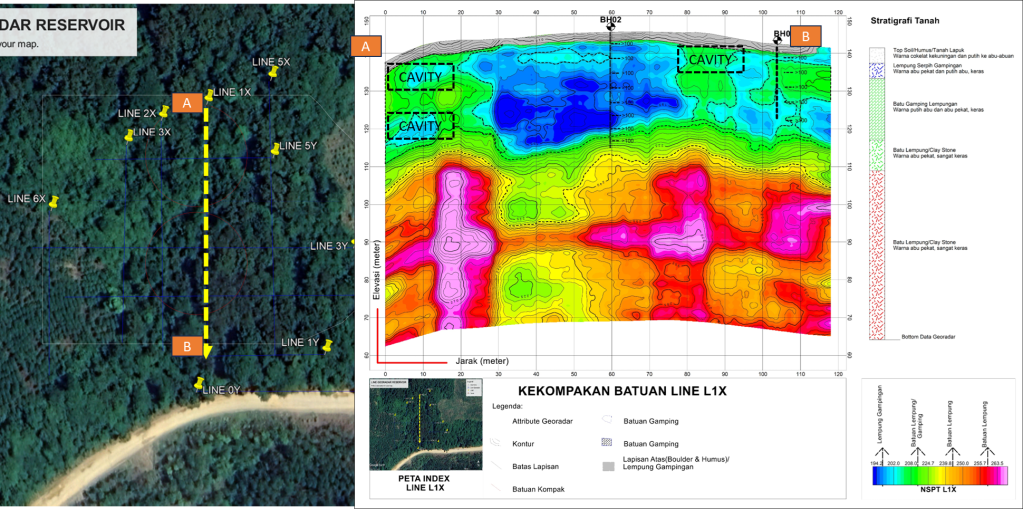Click the NSPT L1X color scale bar
This screenshot has height=509, width=1023.
point(938,477)
